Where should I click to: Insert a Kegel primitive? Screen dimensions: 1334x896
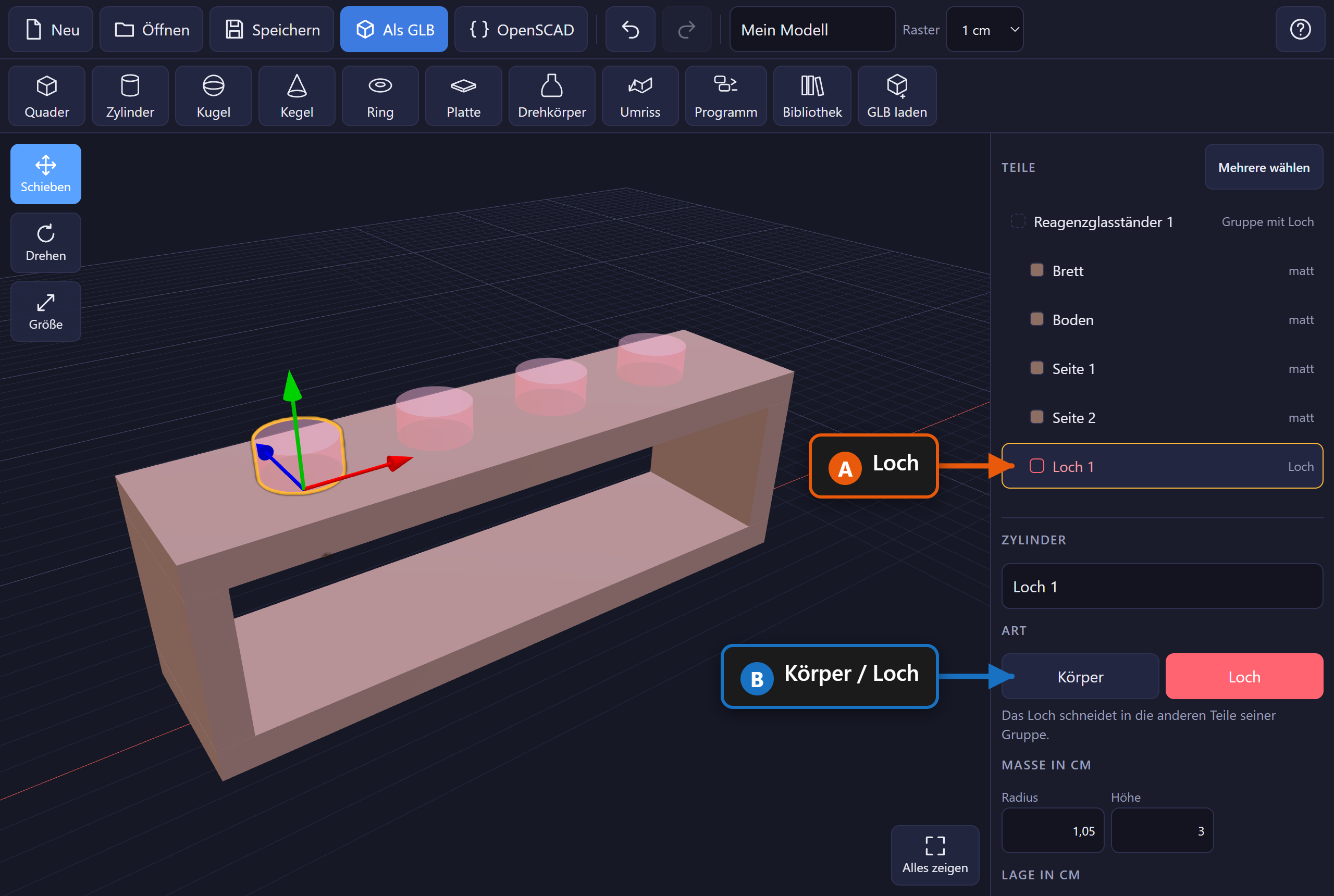(x=297, y=95)
